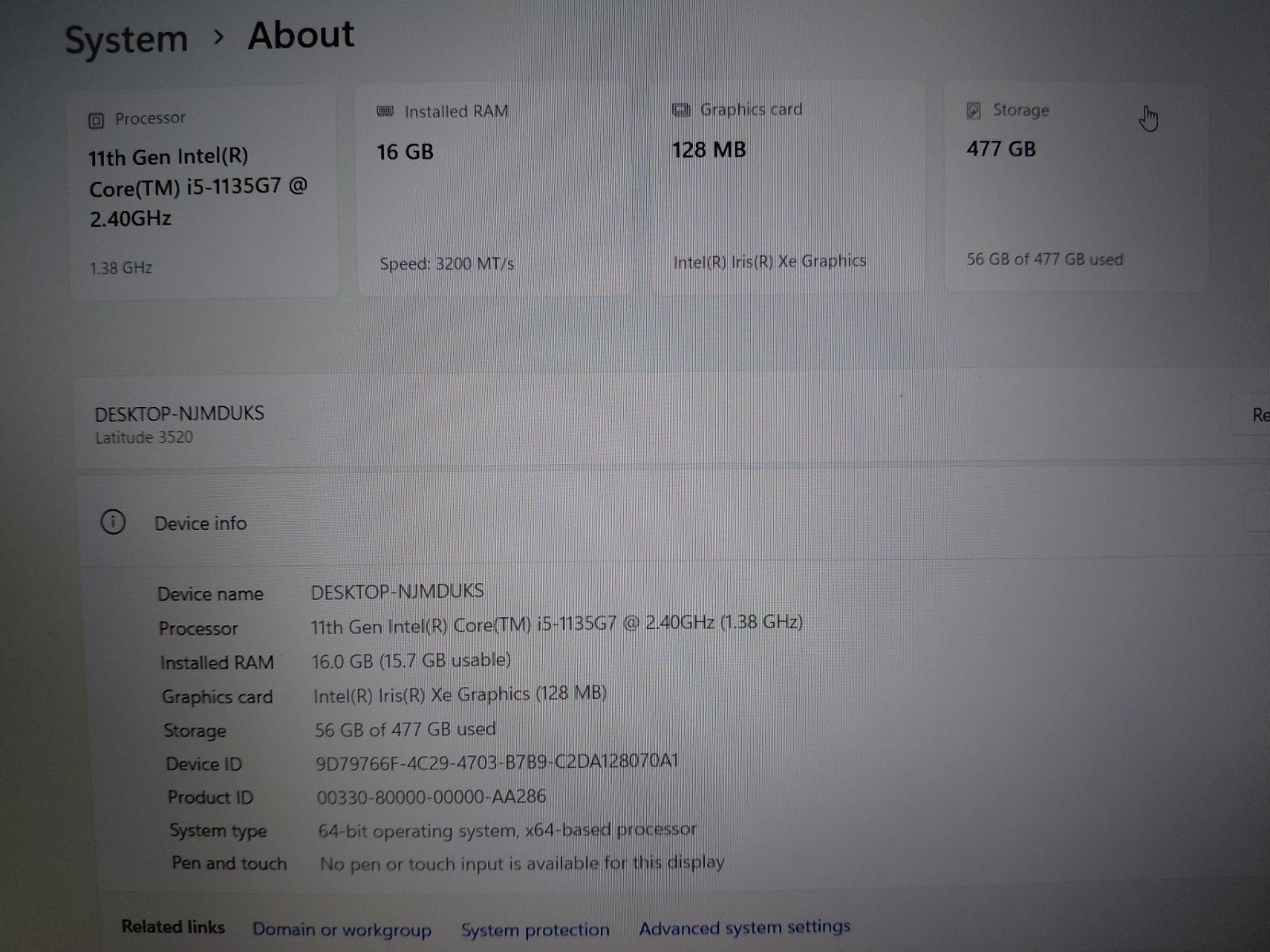Select the 11th Gen Intel Processor card
The image size is (1270, 952).
point(203,193)
